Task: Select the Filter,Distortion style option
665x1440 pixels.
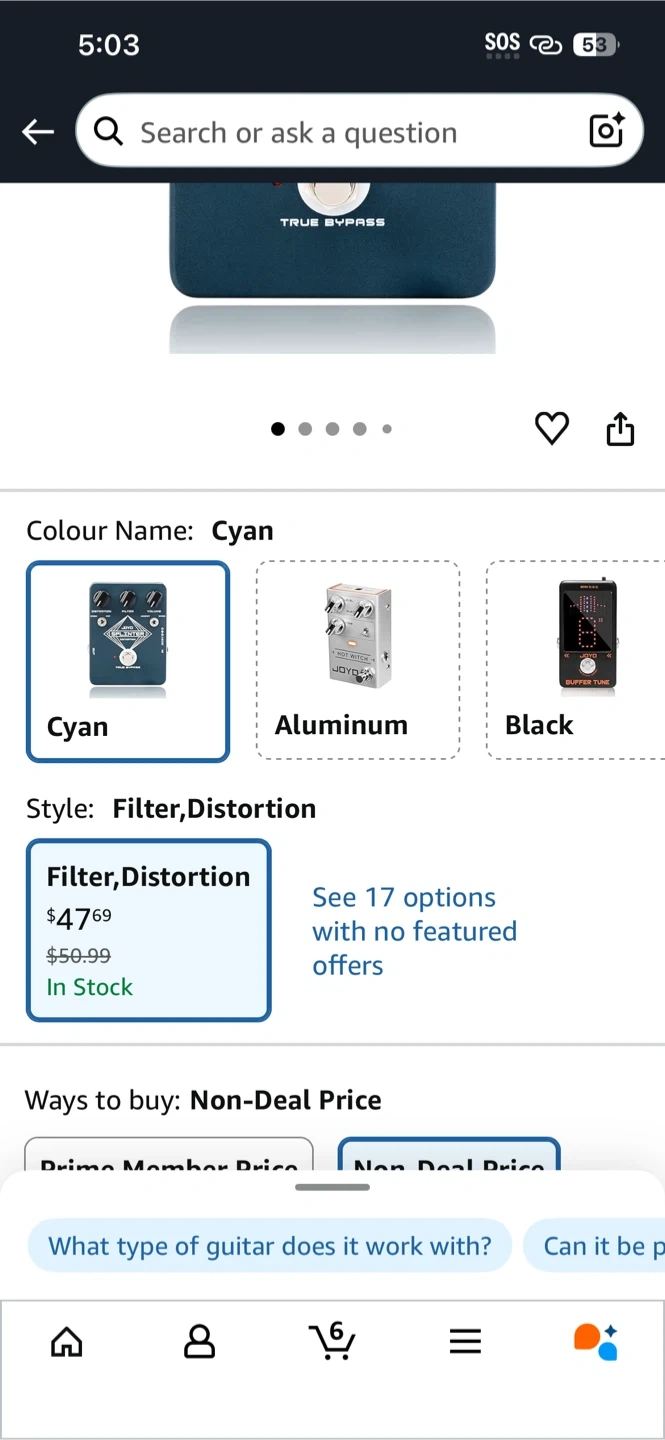Action: click(148, 930)
